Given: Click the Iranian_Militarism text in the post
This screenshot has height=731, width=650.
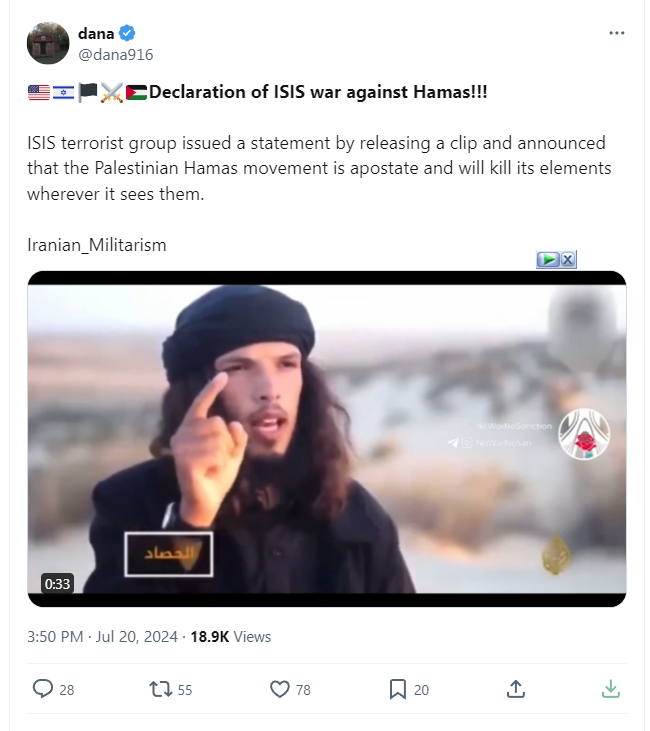Looking at the screenshot, I should (x=97, y=245).
